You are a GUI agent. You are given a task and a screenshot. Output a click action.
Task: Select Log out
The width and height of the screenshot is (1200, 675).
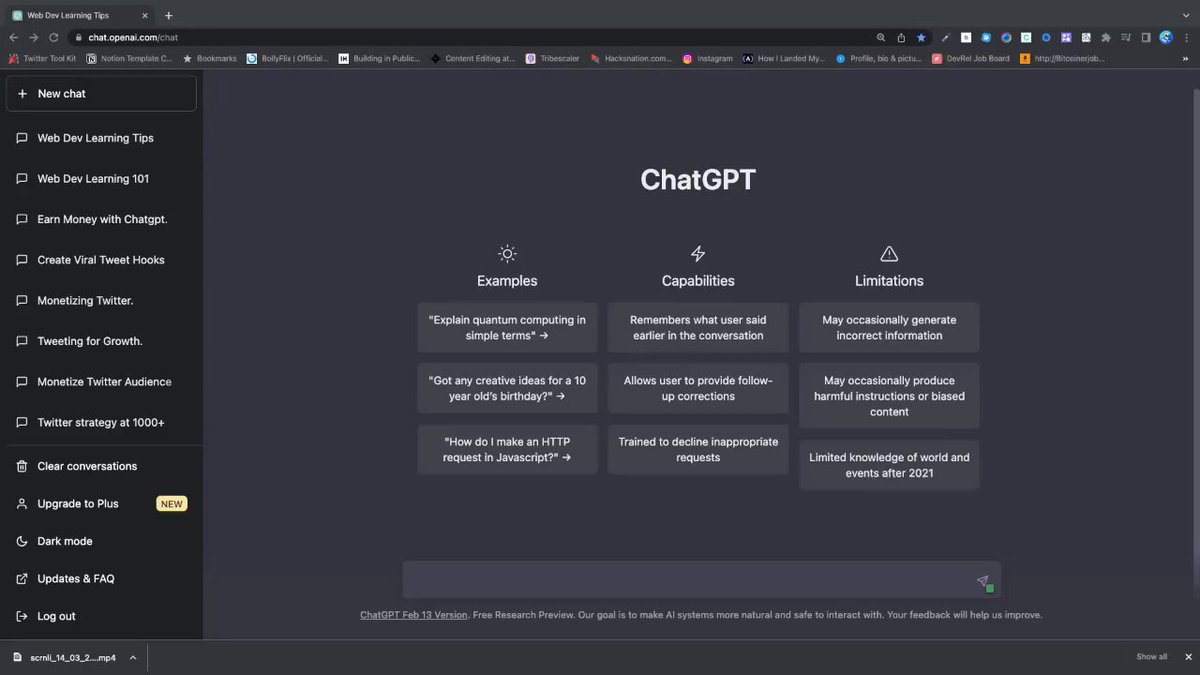(101, 616)
